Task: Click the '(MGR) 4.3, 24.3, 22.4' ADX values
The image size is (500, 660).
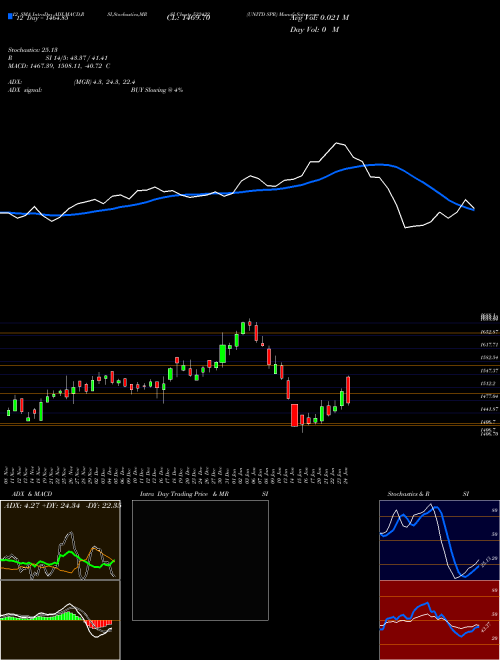Action: [x=104, y=82]
